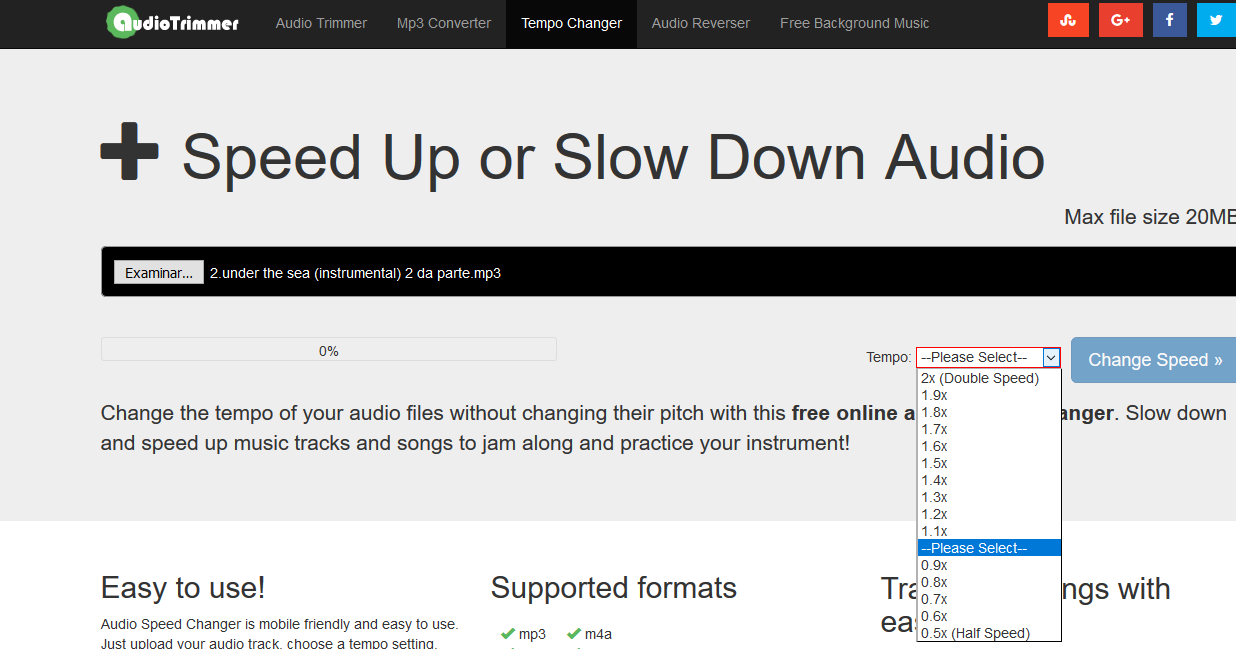Choose 0.5x (Half Speed) option

tap(975, 633)
